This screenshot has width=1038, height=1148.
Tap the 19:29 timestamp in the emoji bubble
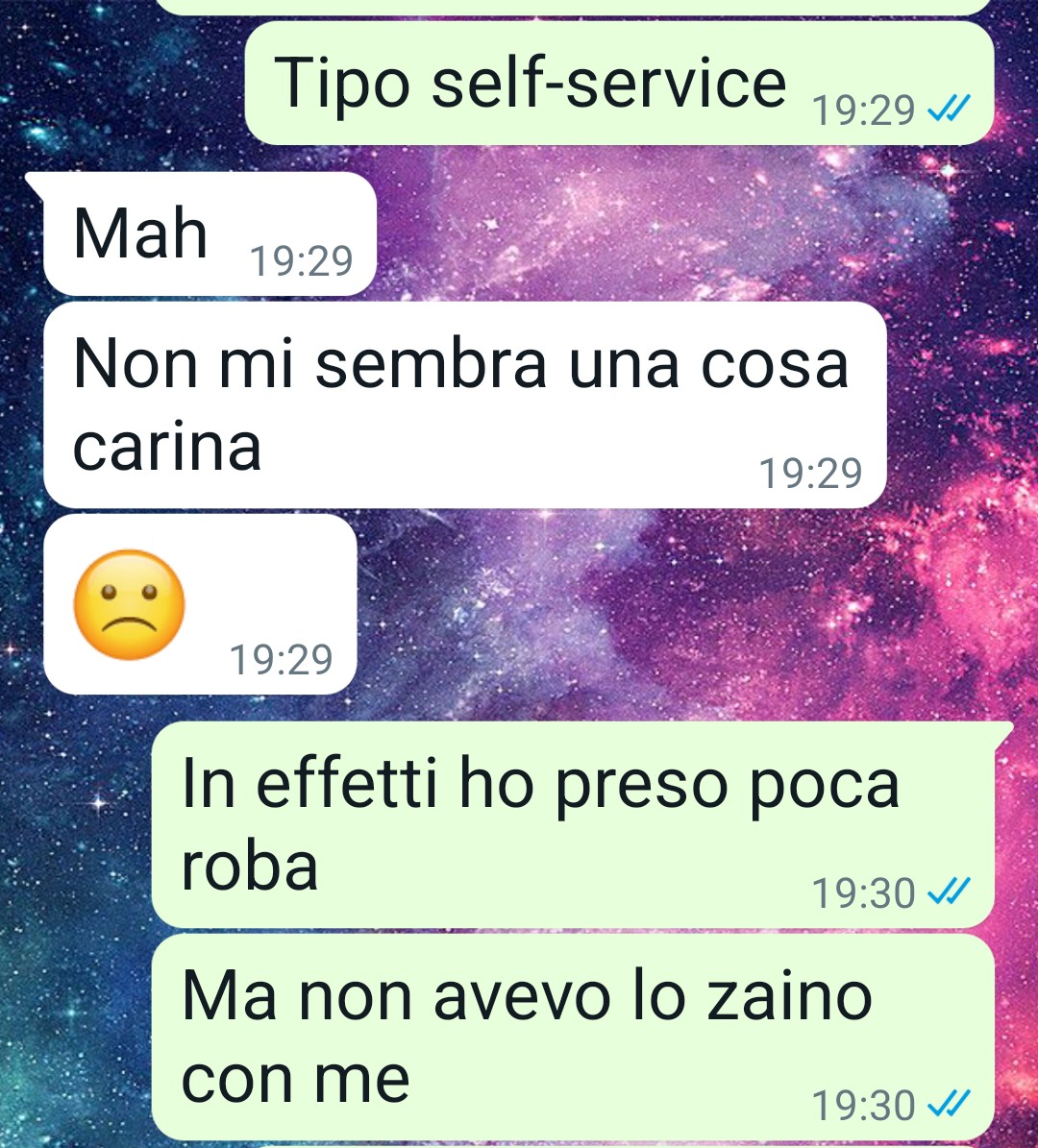coord(282,660)
